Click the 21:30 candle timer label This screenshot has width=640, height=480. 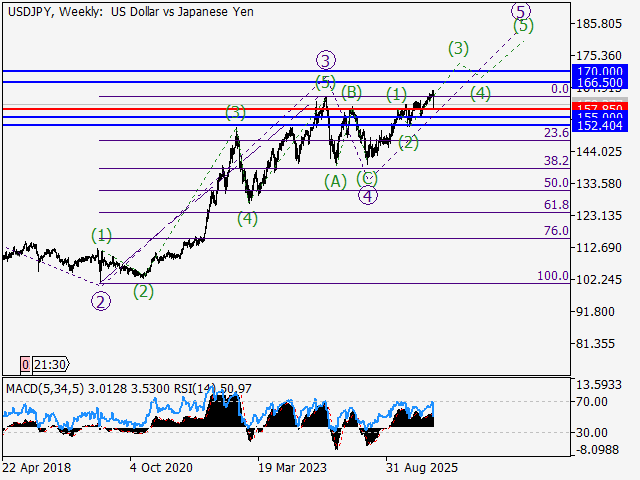(x=51, y=364)
